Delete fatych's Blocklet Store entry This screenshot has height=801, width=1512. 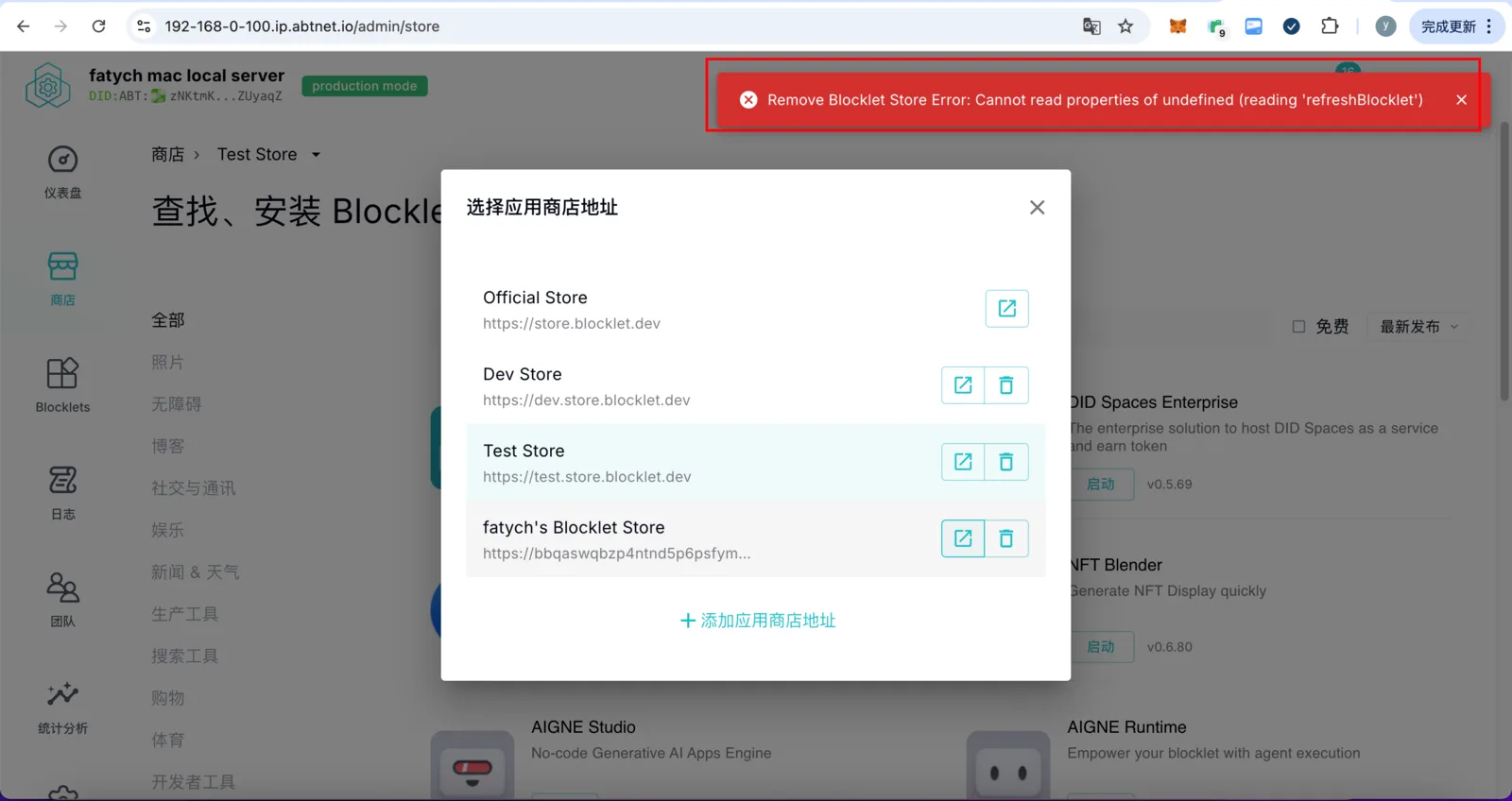tap(1006, 538)
